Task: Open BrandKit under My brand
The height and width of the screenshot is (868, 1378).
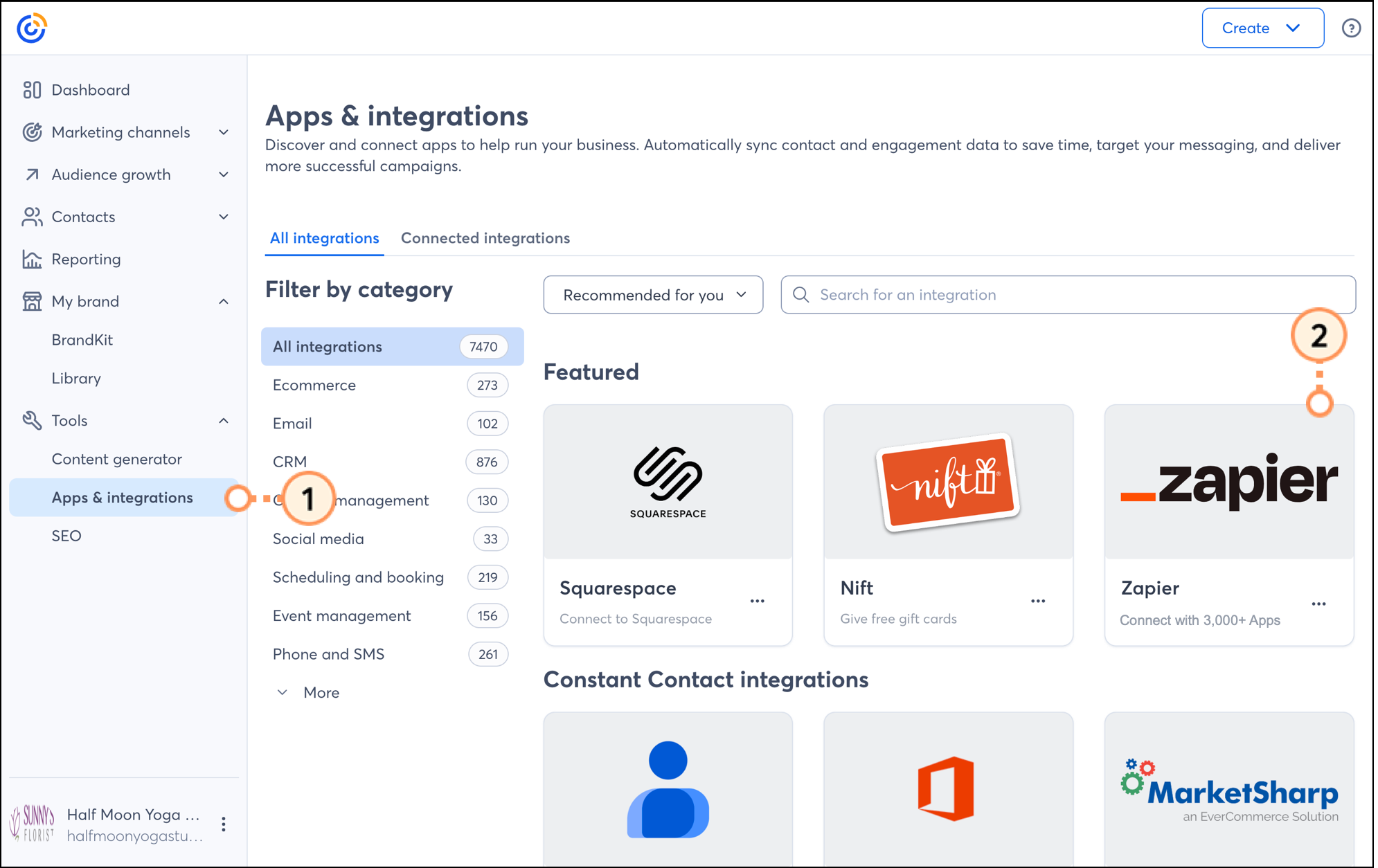Action: [x=82, y=340]
